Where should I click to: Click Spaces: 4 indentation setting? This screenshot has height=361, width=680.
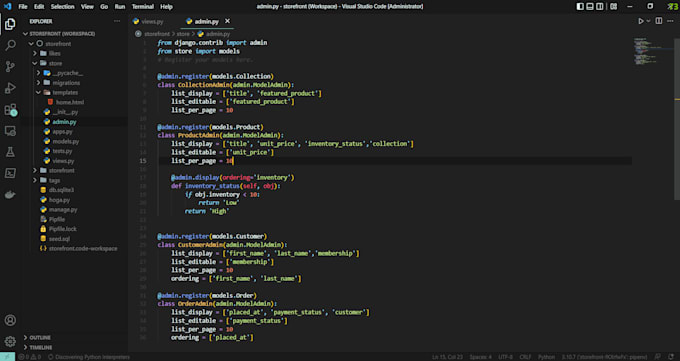(481, 357)
